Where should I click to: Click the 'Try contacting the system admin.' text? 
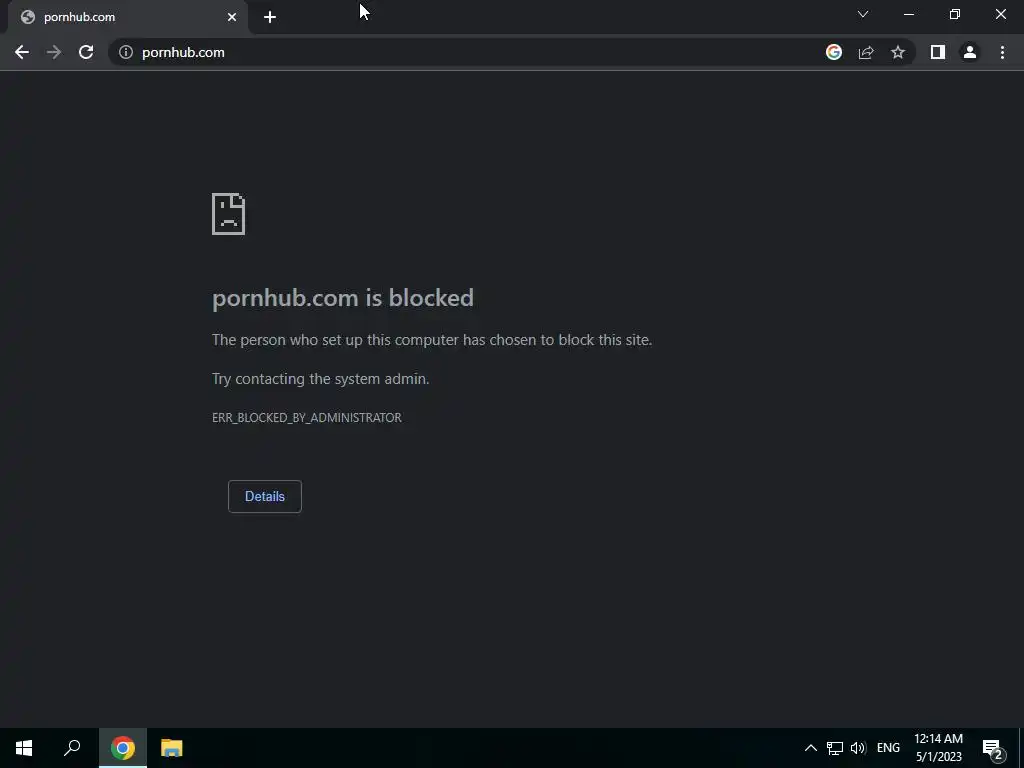(321, 379)
